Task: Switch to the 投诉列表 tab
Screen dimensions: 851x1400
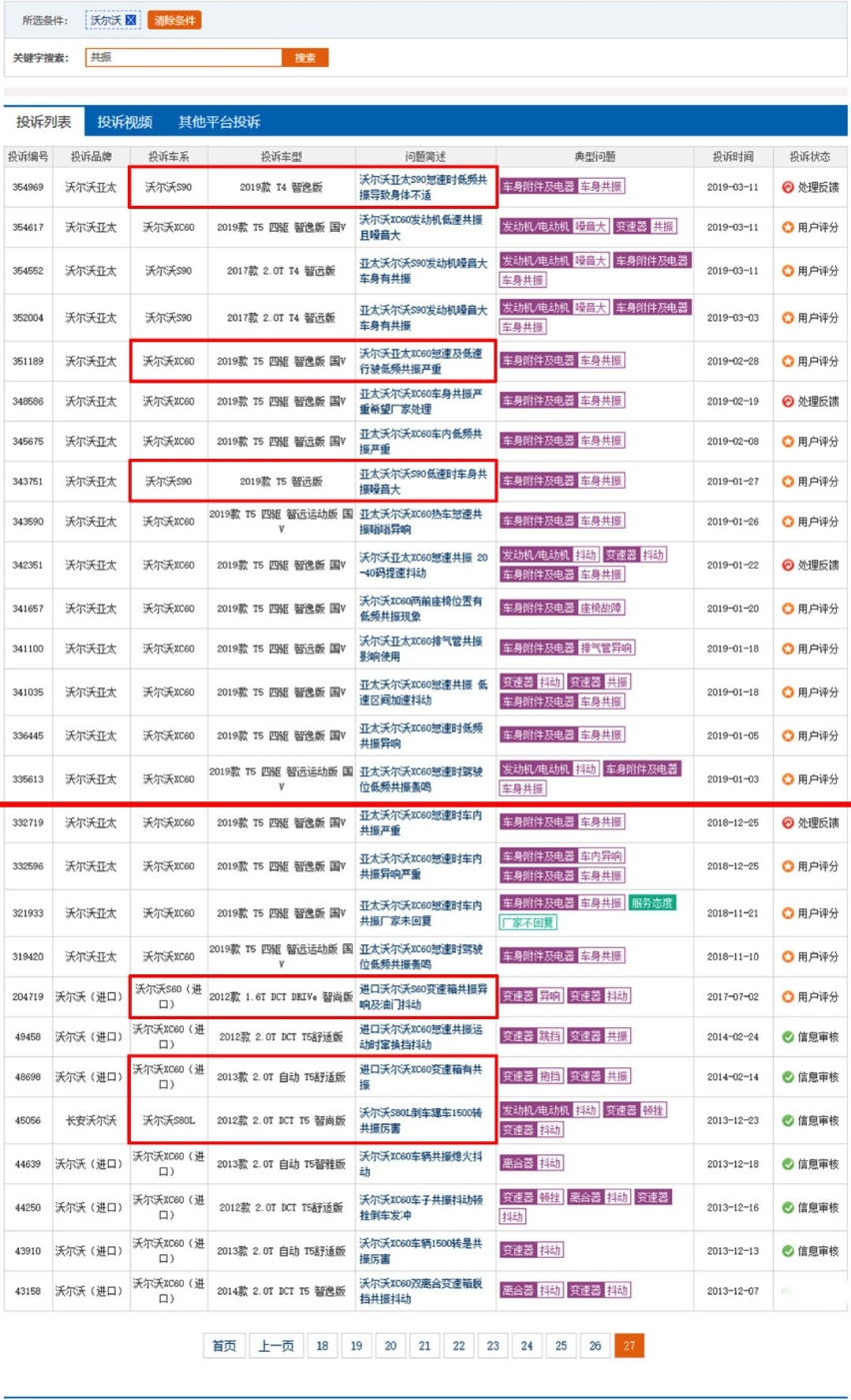Action: (x=44, y=122)
